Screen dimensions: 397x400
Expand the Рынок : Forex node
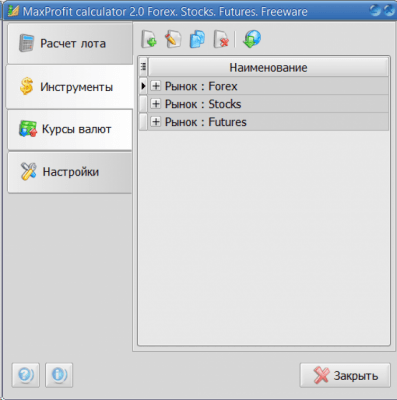point(155,86)
